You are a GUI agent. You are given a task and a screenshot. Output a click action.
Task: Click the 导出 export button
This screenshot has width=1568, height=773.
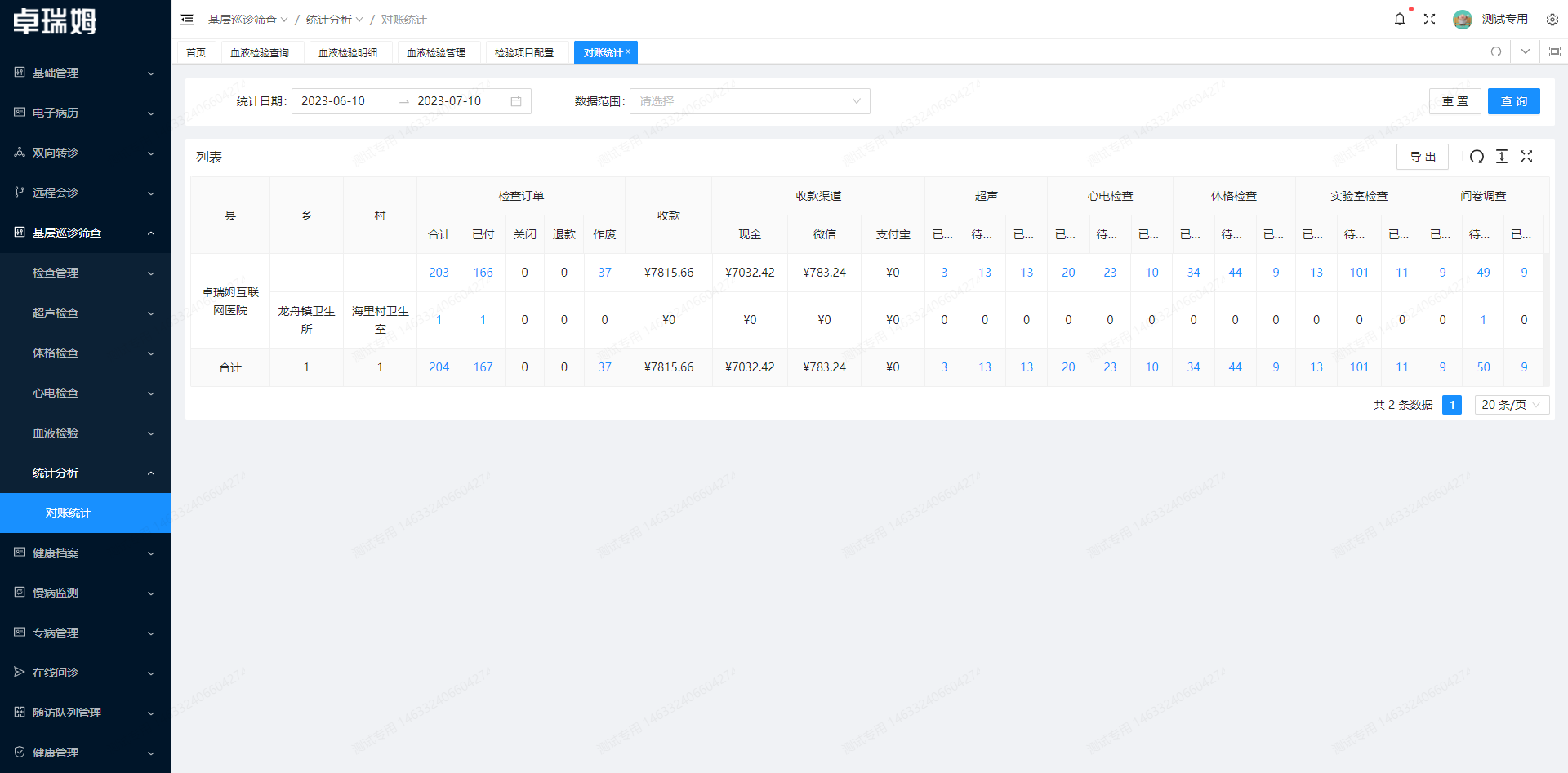(1423, 157)
